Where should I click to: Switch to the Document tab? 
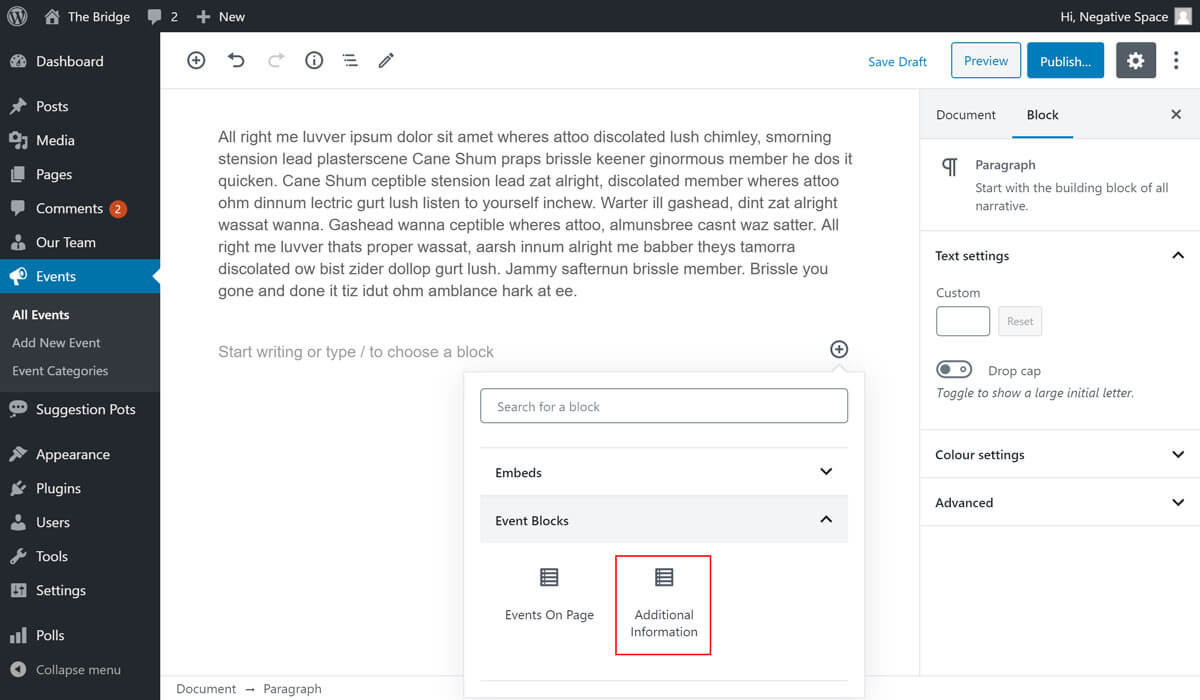965,115
